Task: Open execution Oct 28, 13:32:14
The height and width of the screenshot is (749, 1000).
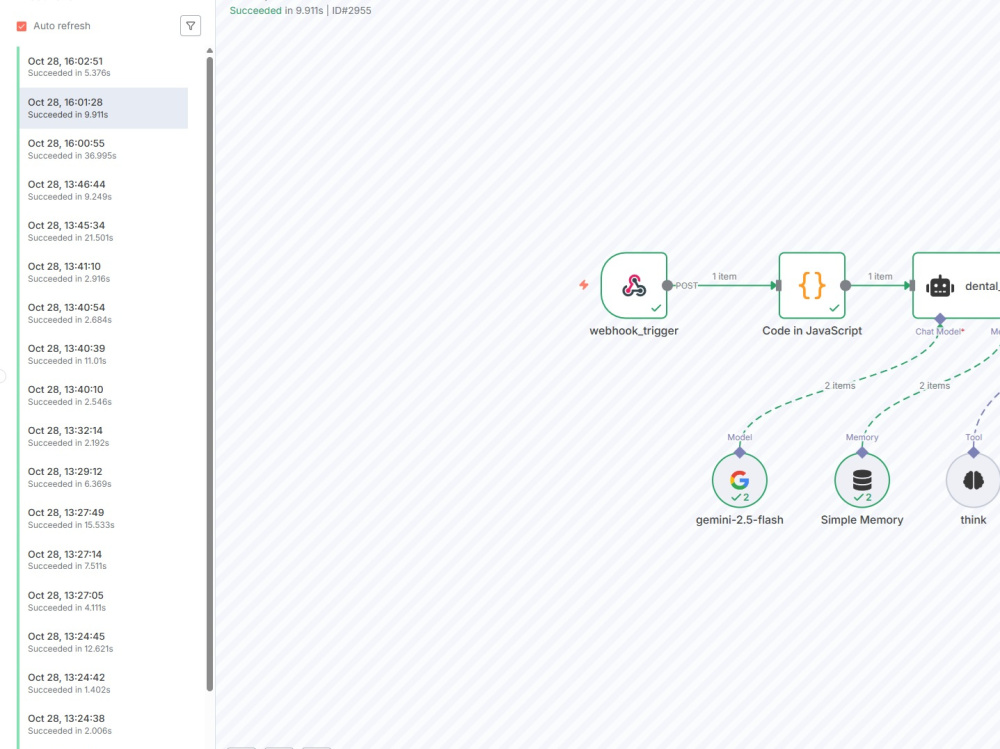Action: coord(103,436)
